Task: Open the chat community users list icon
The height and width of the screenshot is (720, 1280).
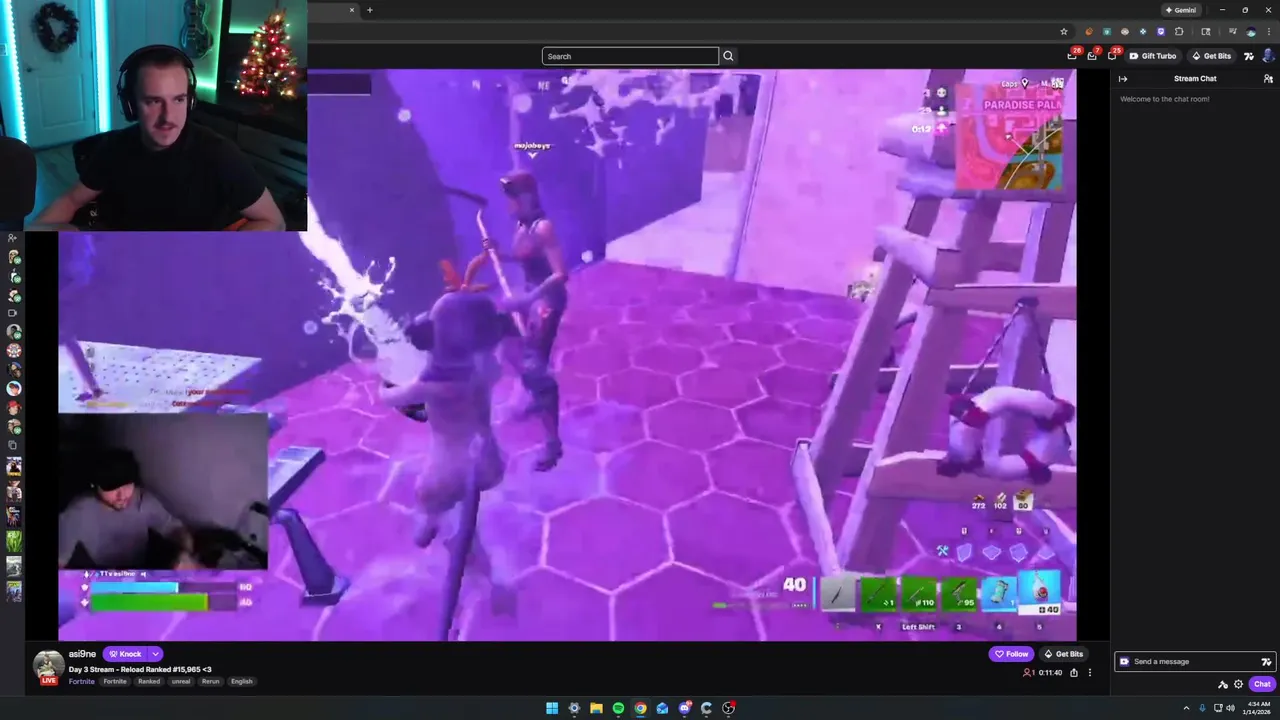Action: tap(1268, 78)
